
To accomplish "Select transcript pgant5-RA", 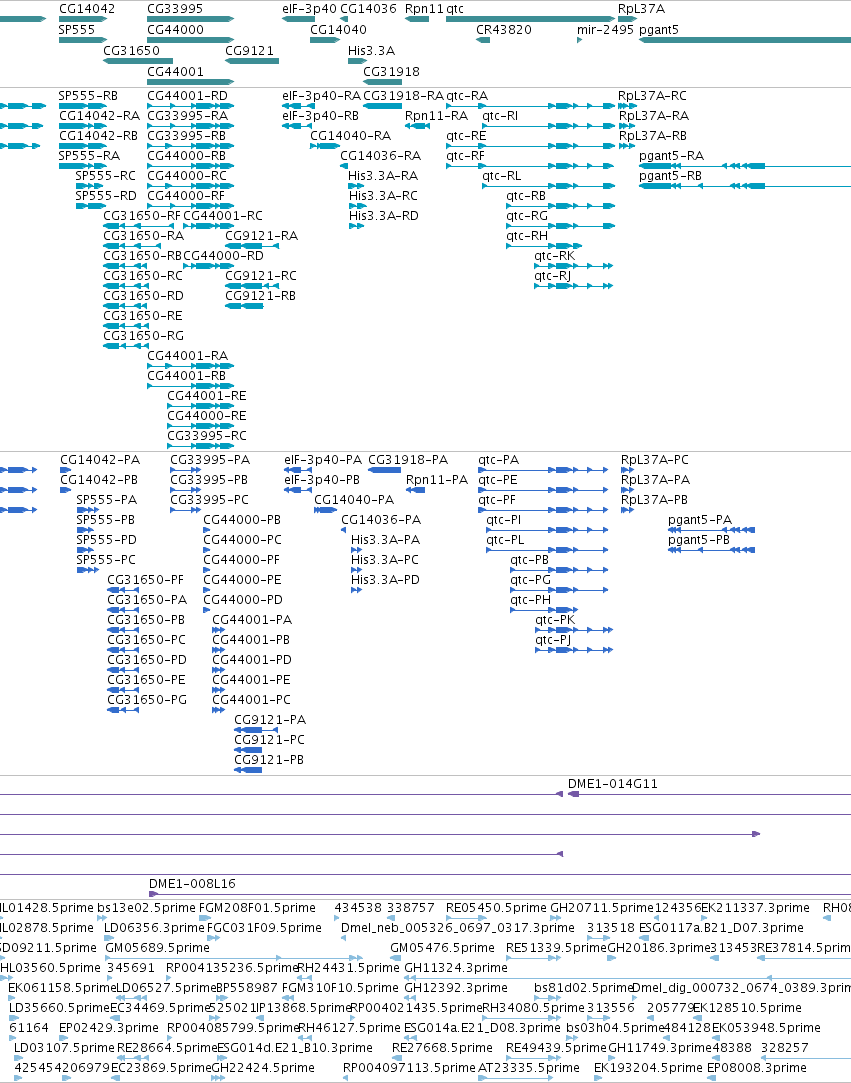I will click(x=671, y=155).
